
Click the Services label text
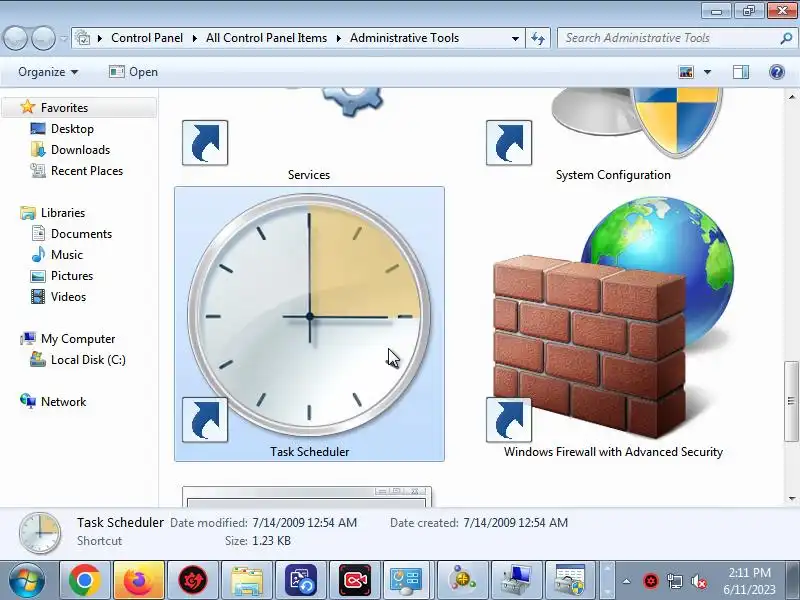pos(309,174)
